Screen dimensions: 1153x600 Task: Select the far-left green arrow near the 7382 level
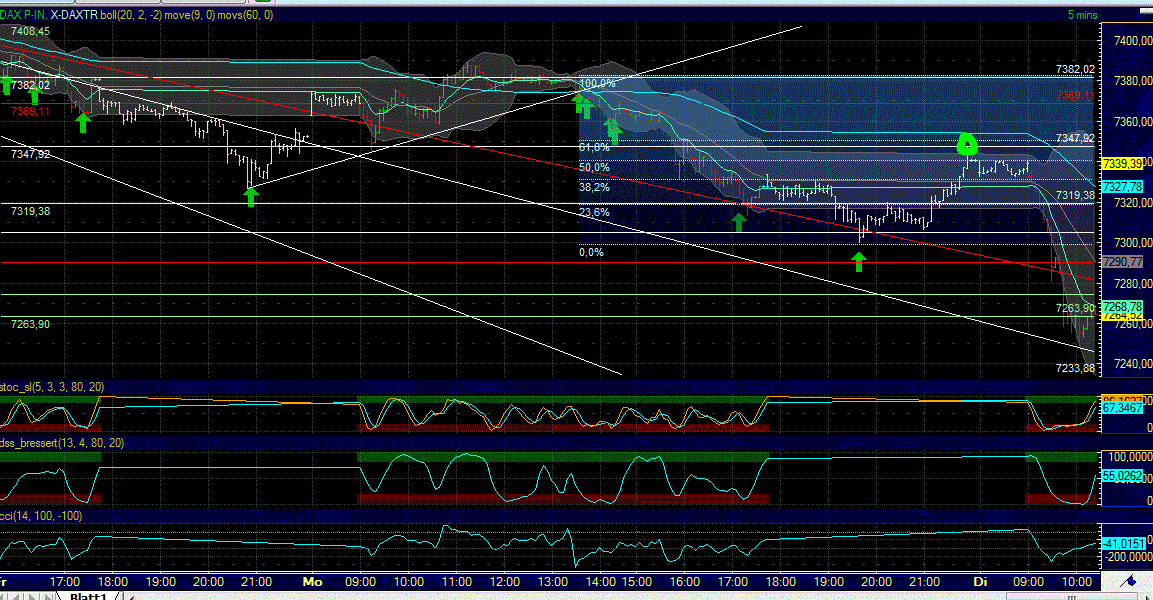tap(7, 88)
